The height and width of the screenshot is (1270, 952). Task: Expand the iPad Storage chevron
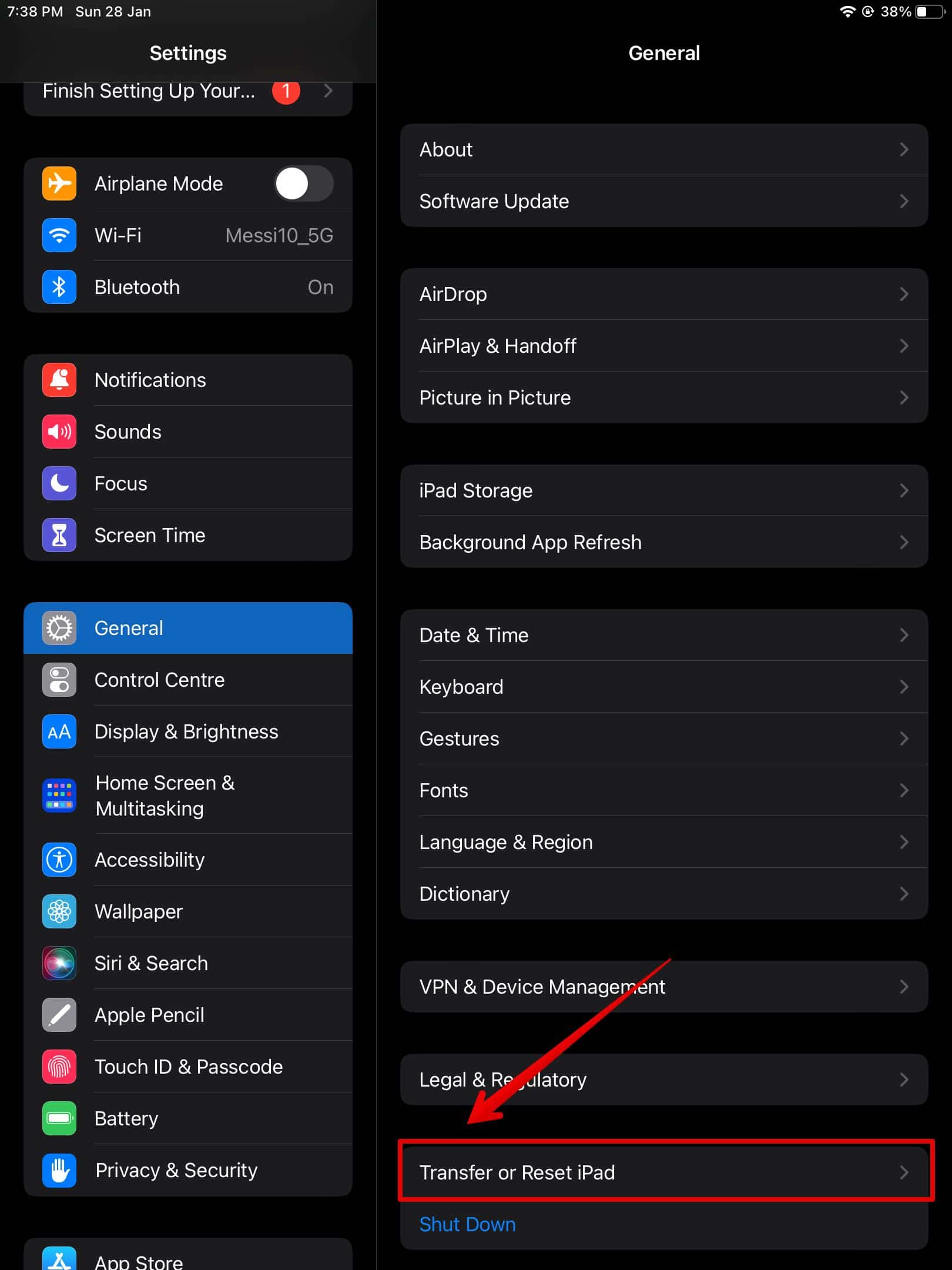pyautogui.click(x=904, y=490)
